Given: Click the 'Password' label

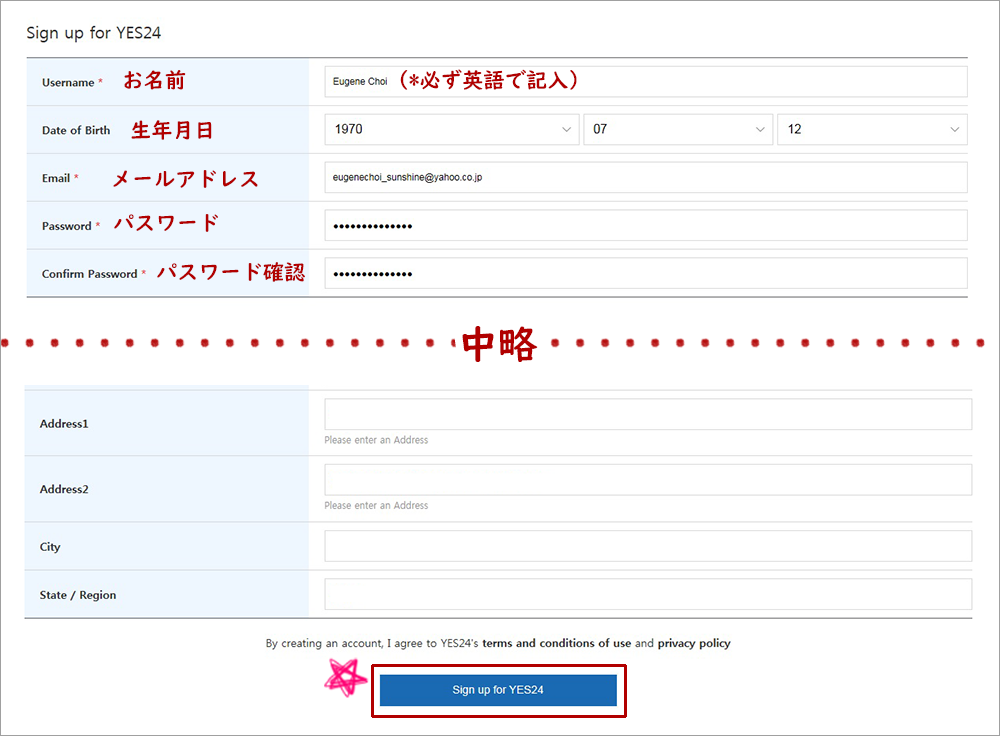Looking at the screenshot, I should point(66,226).
